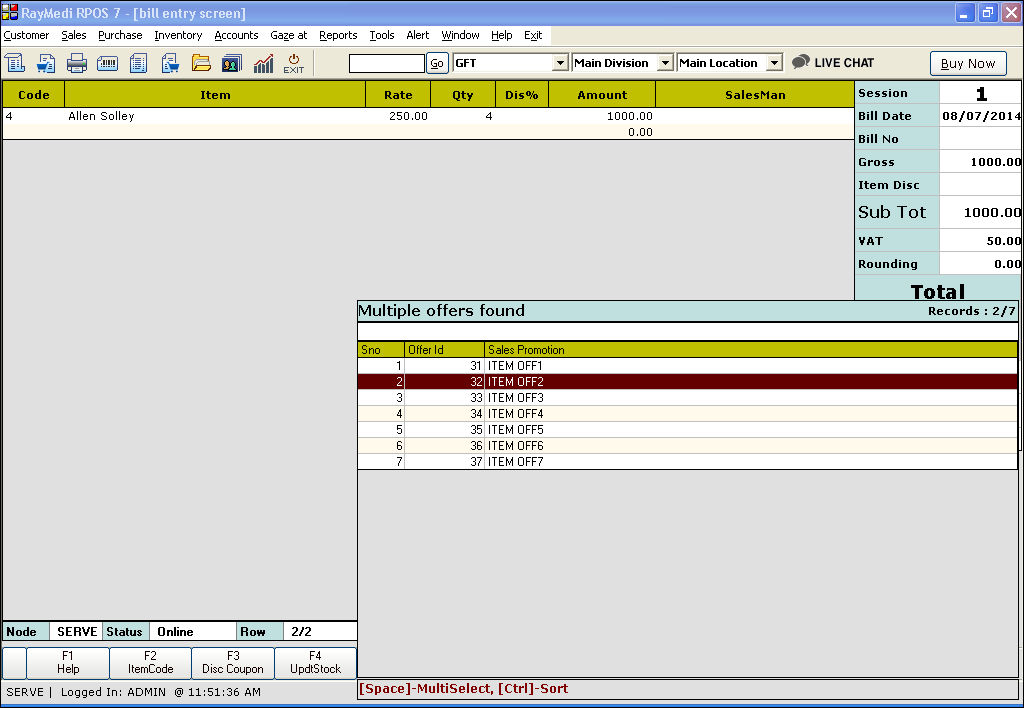Open the Sales menu
The width and height of the screenshot is (1024, 708).
click(74, 35)
